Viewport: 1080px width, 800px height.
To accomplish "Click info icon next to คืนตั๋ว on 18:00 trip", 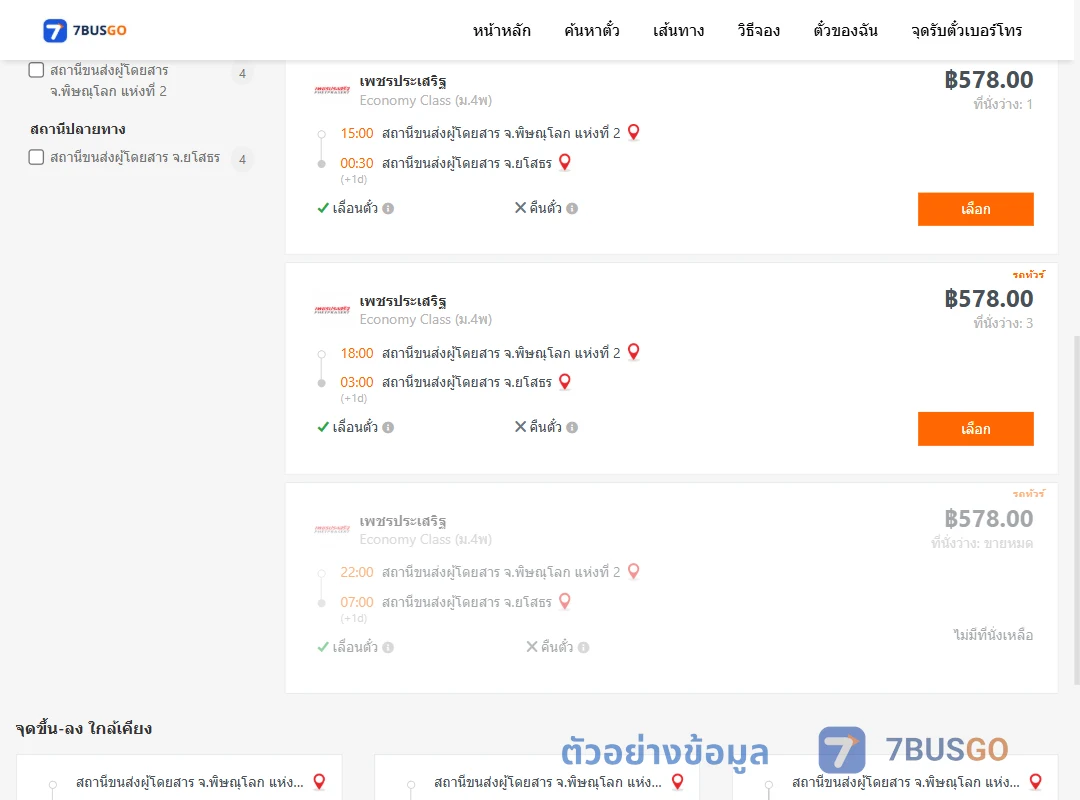I will (x=572, y=427).
